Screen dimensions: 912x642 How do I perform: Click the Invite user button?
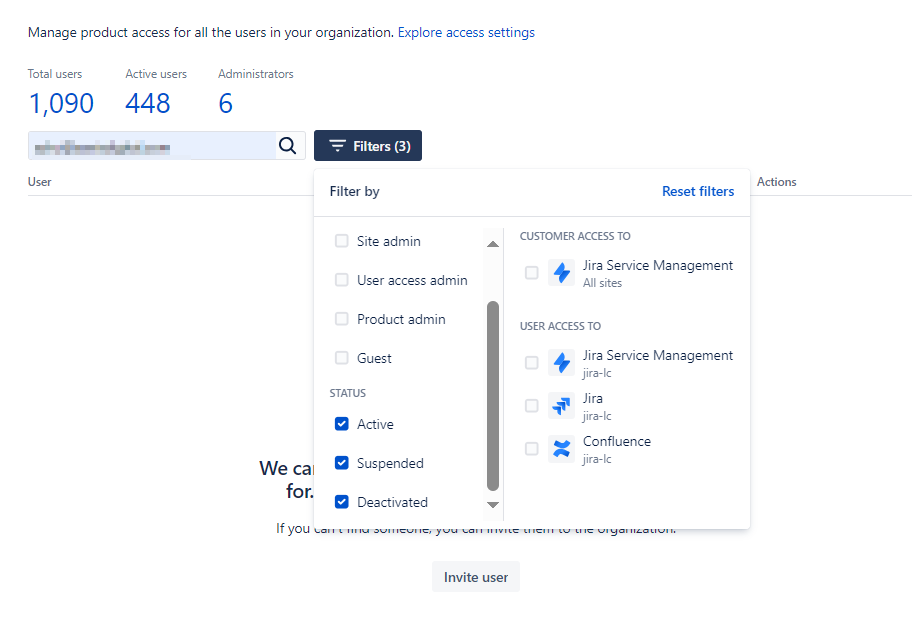tap(475, 576)
